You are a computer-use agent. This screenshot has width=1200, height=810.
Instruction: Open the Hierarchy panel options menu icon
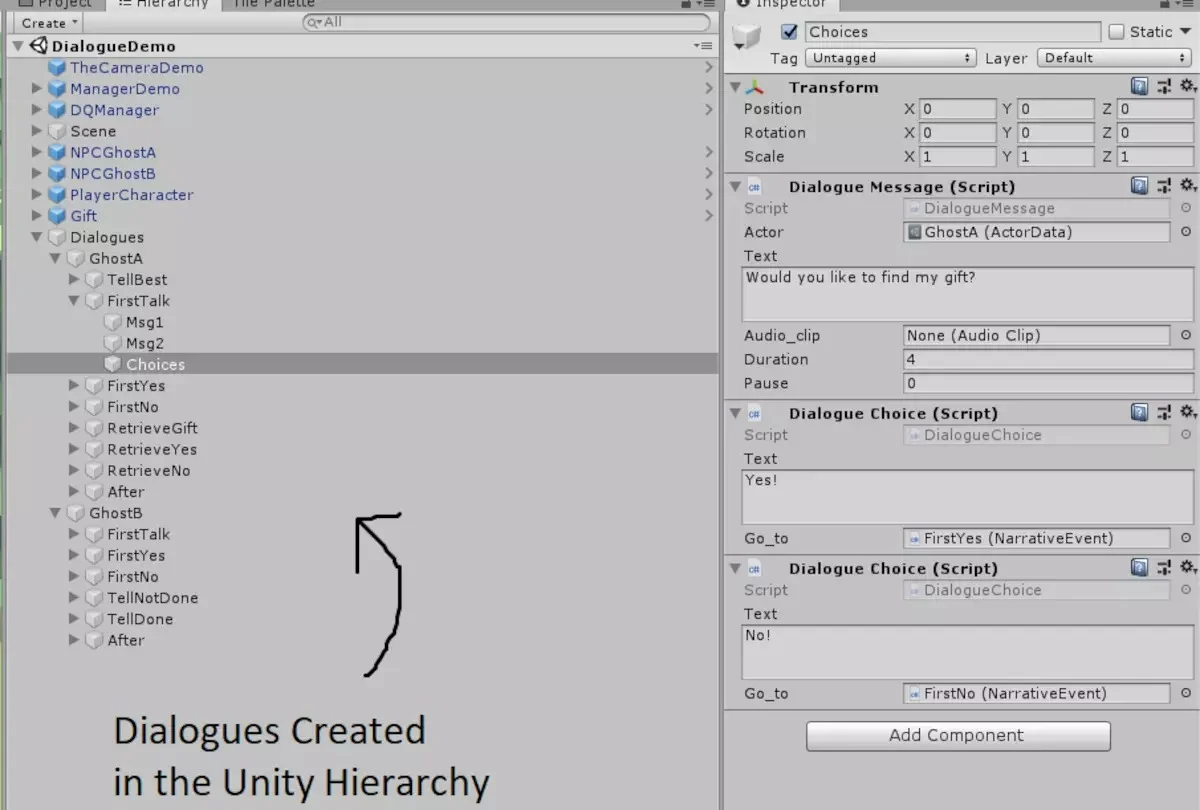704,4
